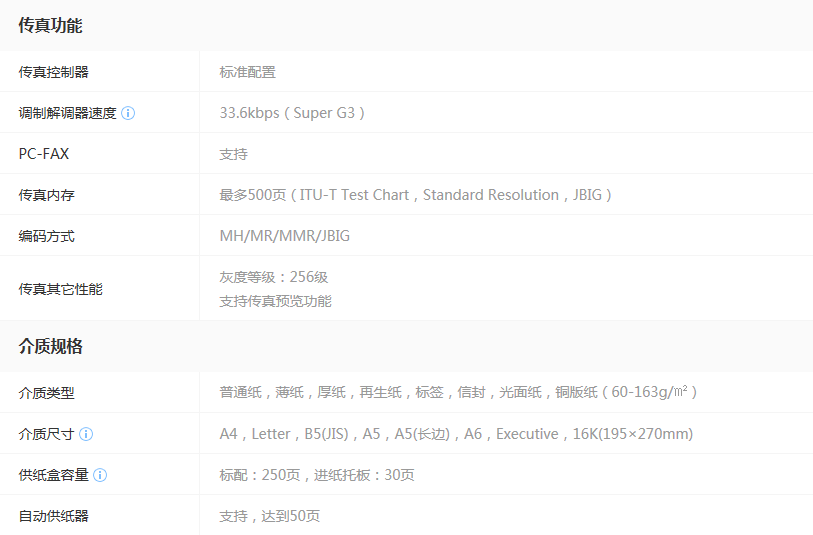Select the 编码方式 row label
The height and width of the screenshot is (535, 813).
pyautogui.click(x=46, y=236)
